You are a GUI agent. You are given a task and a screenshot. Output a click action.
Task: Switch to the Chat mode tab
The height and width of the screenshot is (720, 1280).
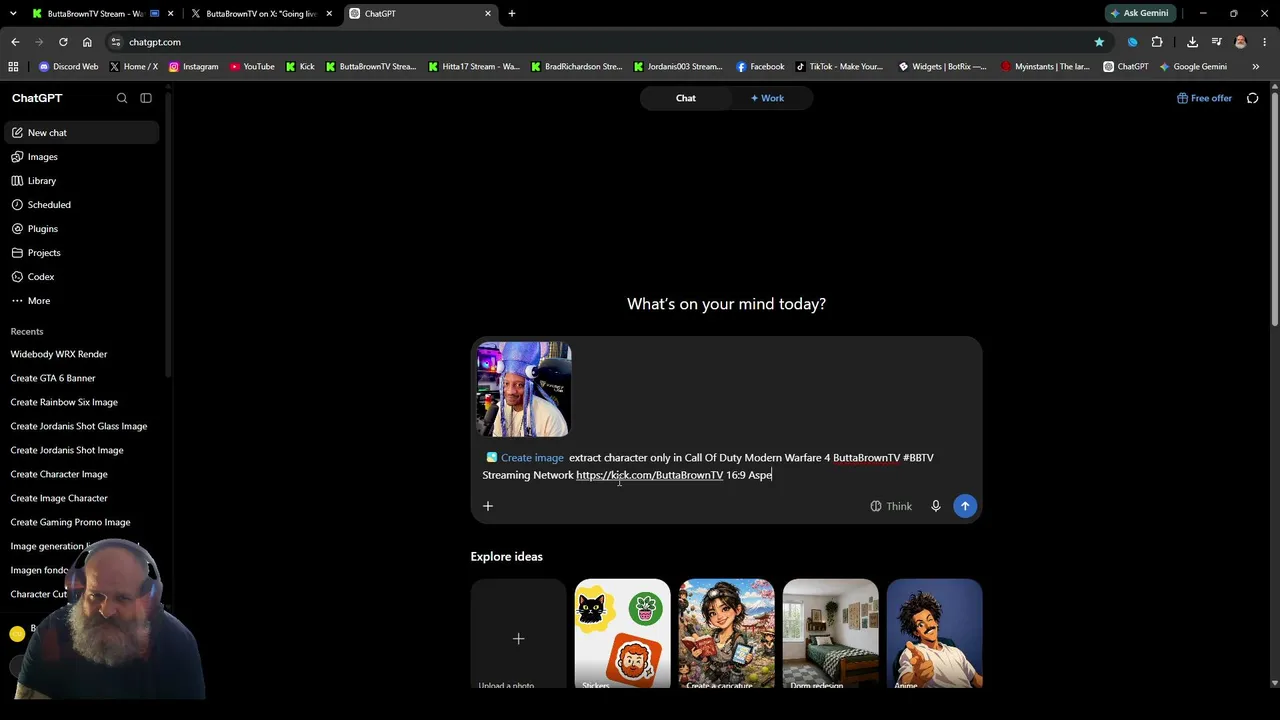point(685,98)
